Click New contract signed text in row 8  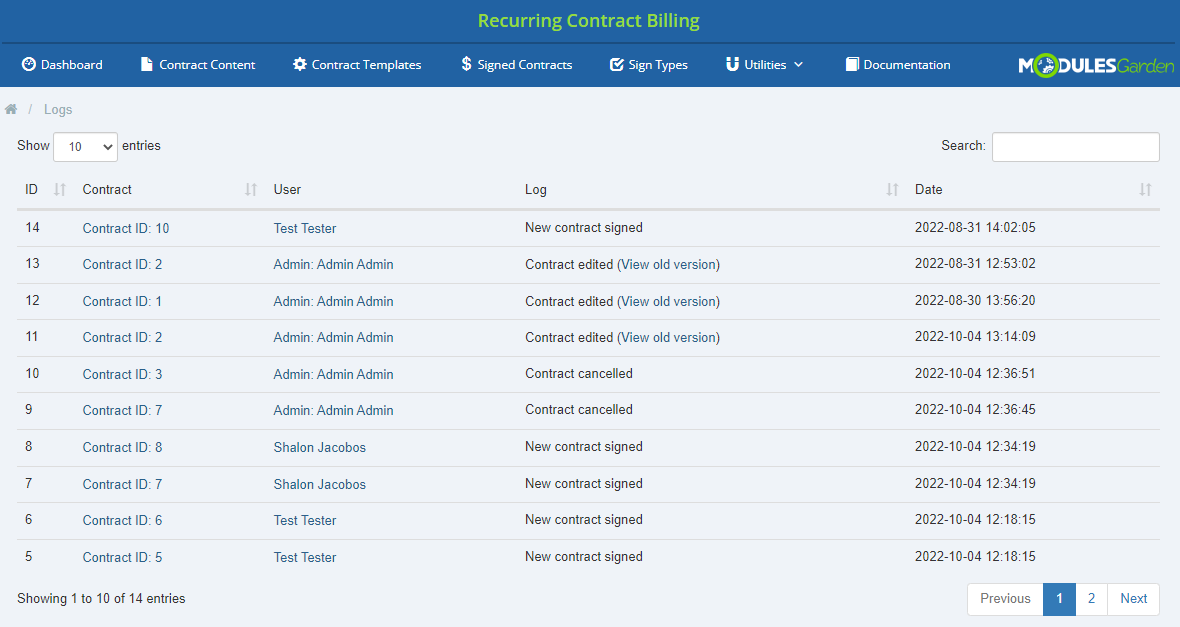[x=584, y=446]
